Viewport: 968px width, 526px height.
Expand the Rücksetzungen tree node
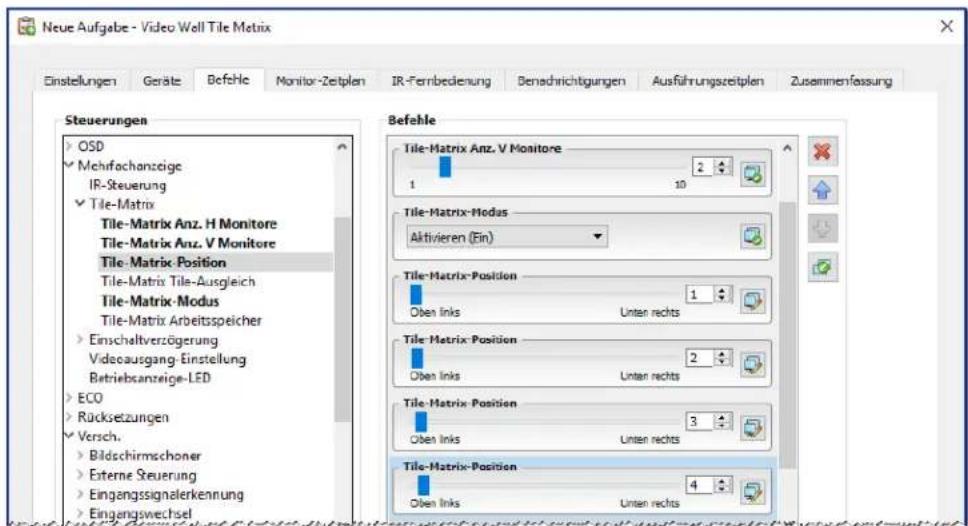click(x=69, y=417)
